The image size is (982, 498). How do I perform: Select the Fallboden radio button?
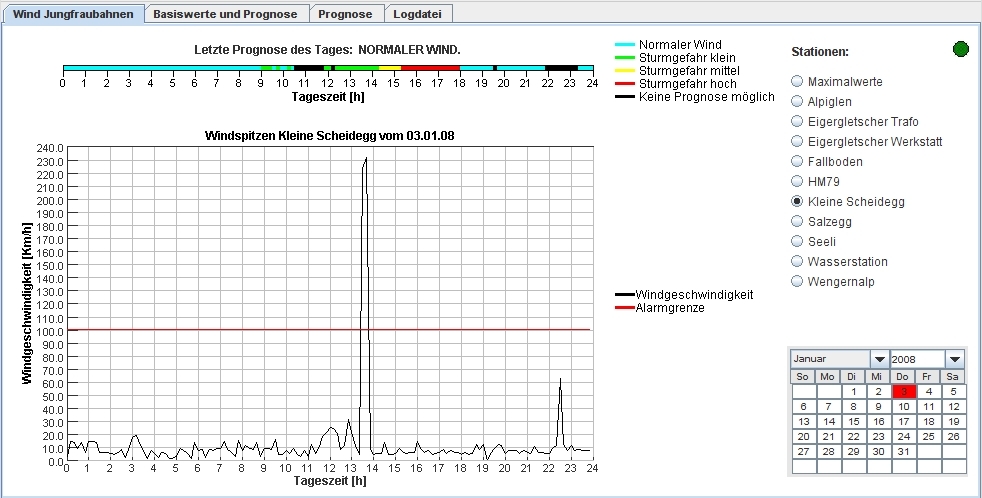pos(797,162)
